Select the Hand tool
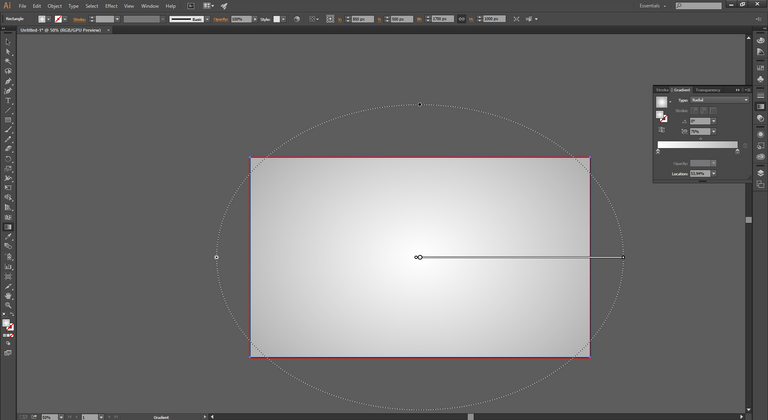The width and height of the screenshot is (768, 420). pos(8,296)
